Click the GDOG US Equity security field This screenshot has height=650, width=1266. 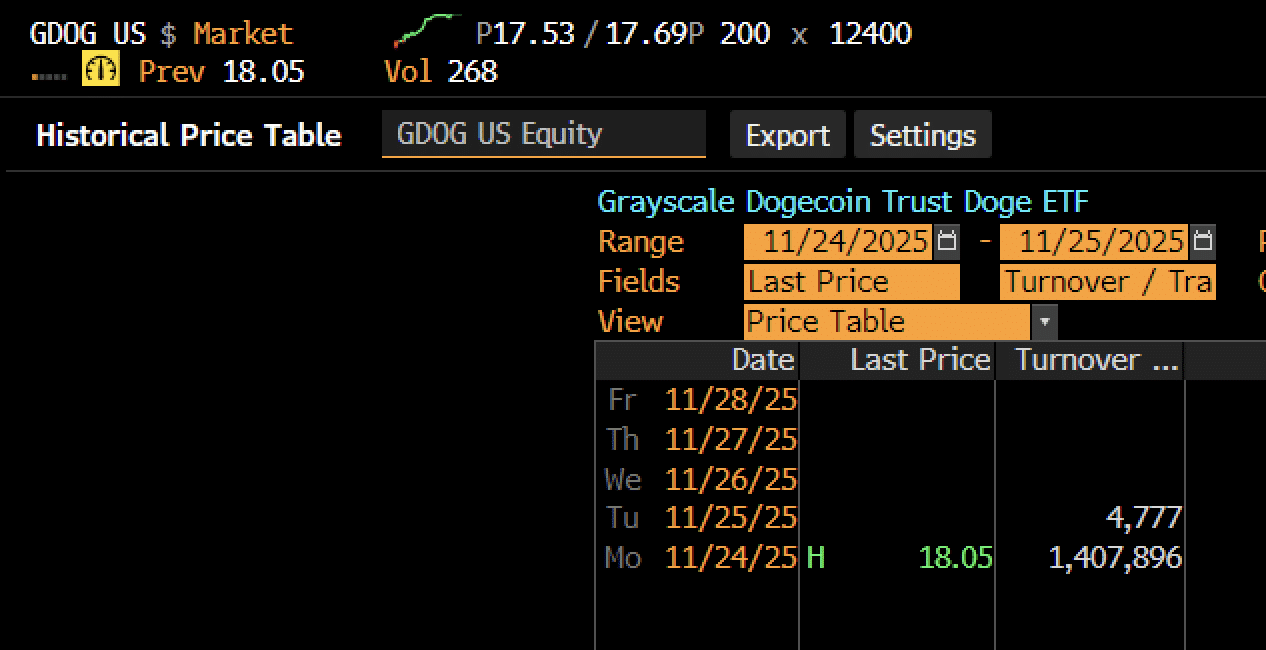[543, 134]
